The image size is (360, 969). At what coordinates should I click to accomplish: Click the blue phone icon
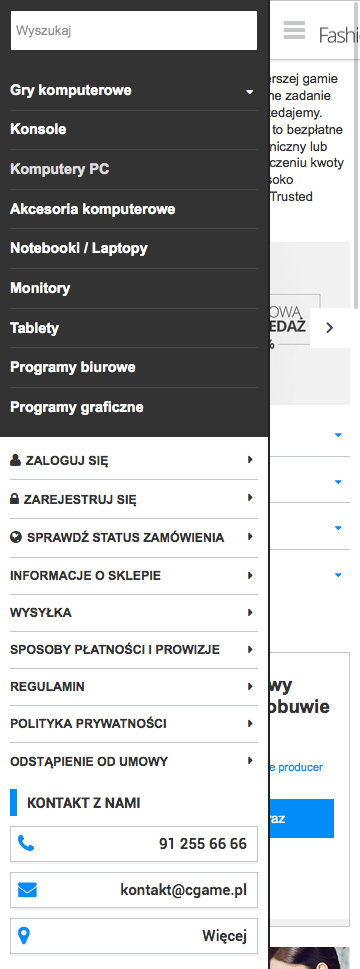26,843
